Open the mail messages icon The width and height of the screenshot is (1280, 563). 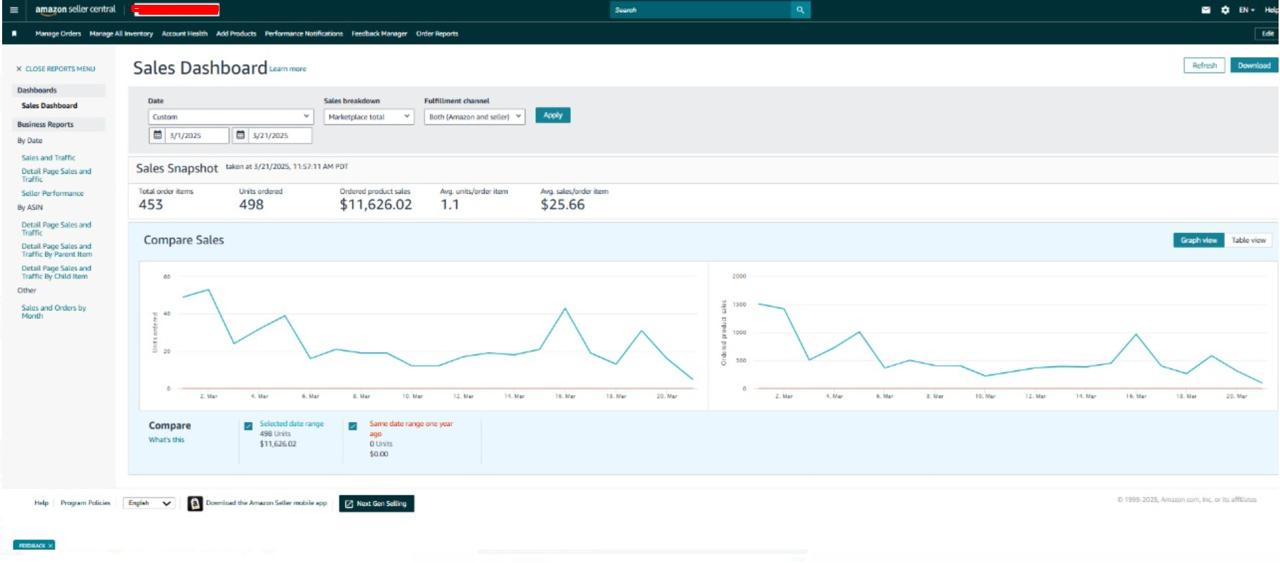click(x=1206, y=10)
